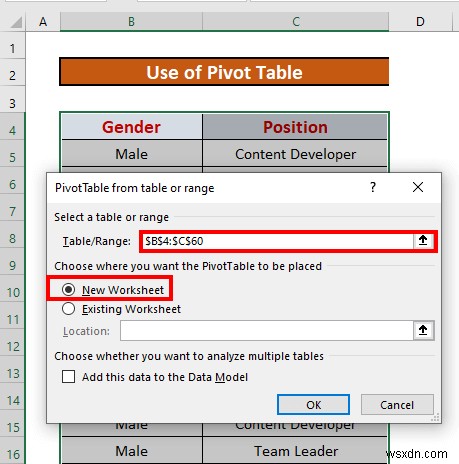459x464 pixels.
Task: Click the Position header cell
Action: pos(295,127)
